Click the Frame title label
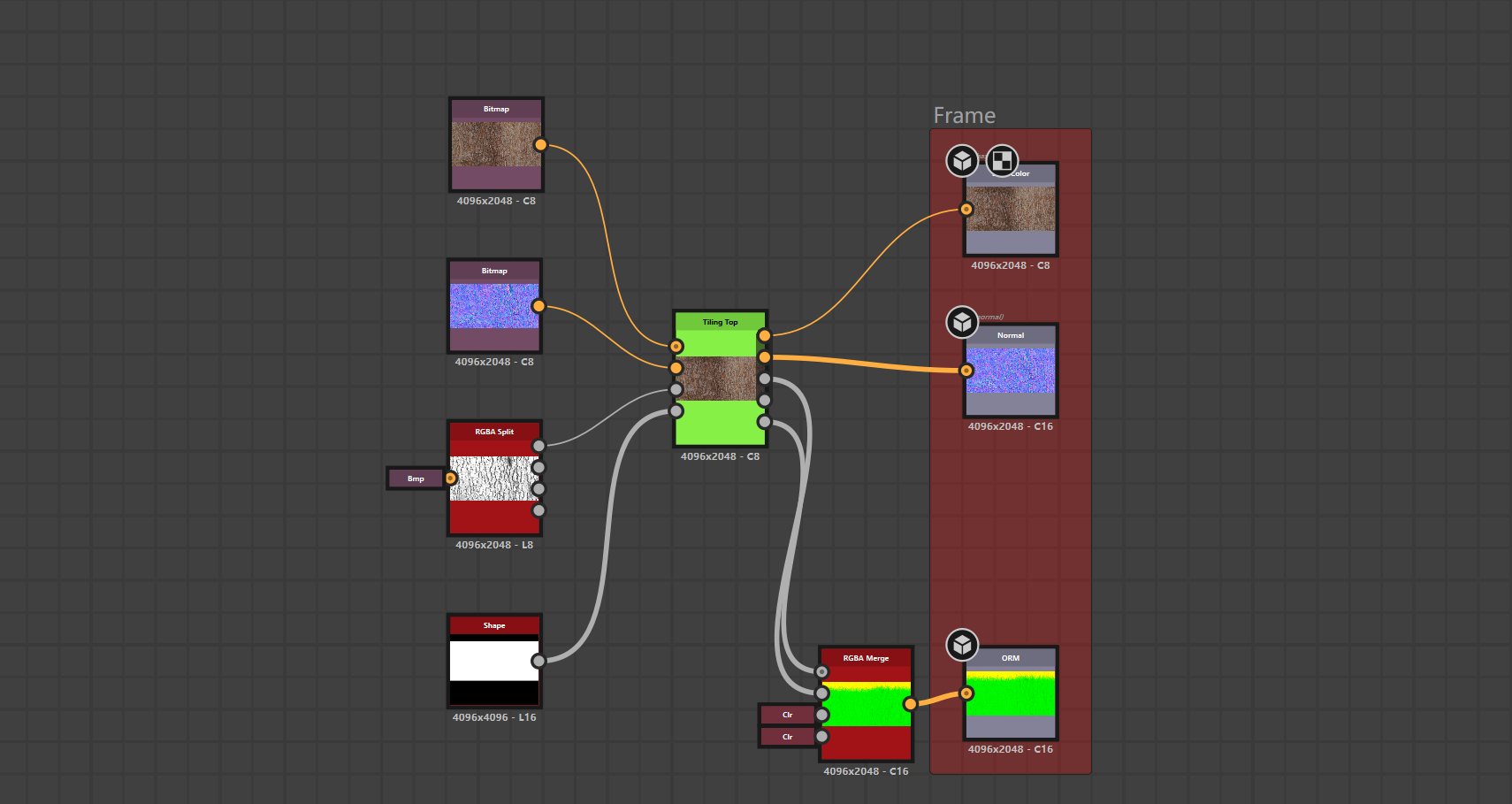The image size is (1512, 804). [x=965, y=116]
